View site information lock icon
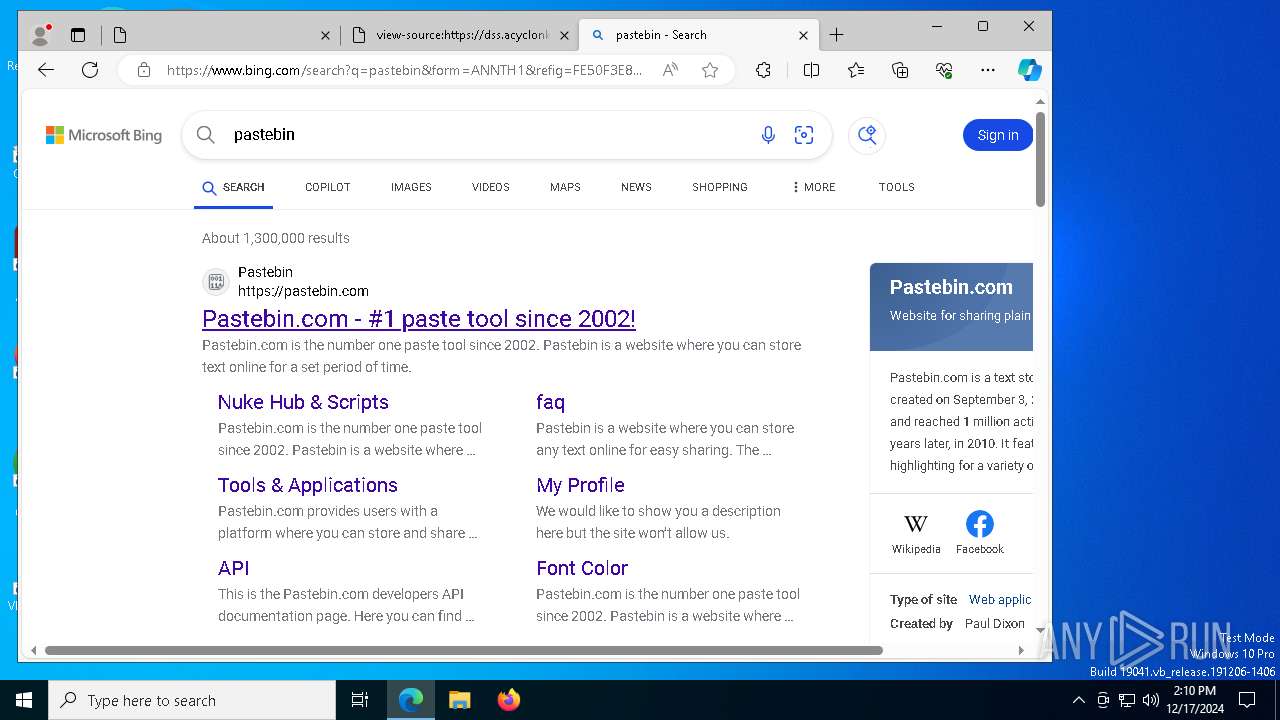Image resolution: width=1280 pixels, height=720 pixels. [x=144, y=70]
